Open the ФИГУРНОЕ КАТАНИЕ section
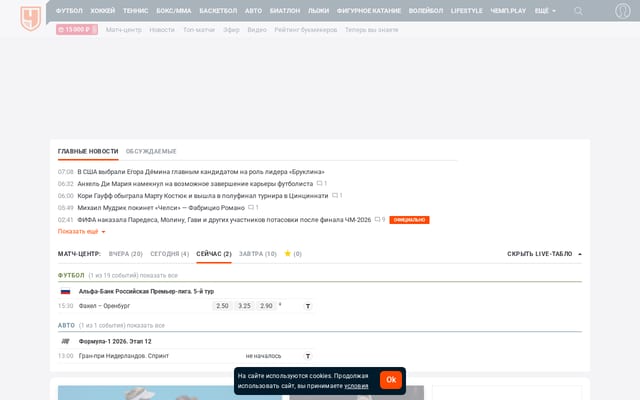 tap(369, 11)
